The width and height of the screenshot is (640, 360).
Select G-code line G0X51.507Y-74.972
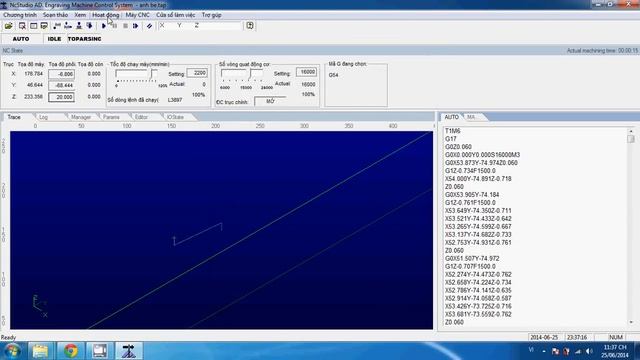pyautogui.click(x=472, y=258)
